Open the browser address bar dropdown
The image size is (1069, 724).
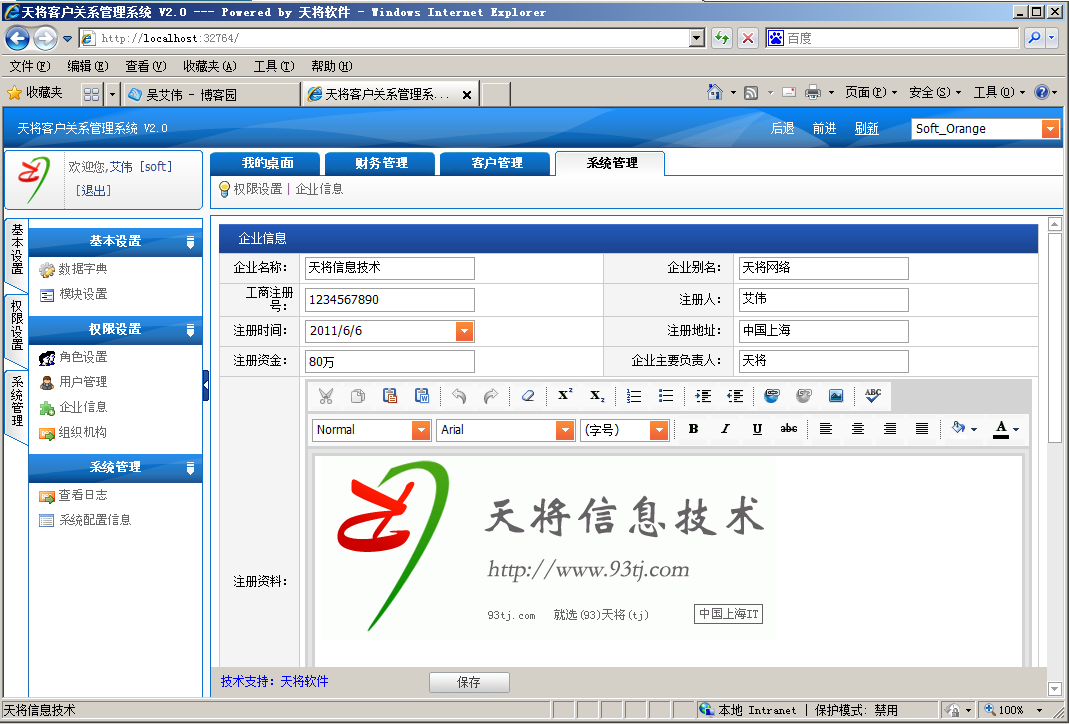click(697, 38)
